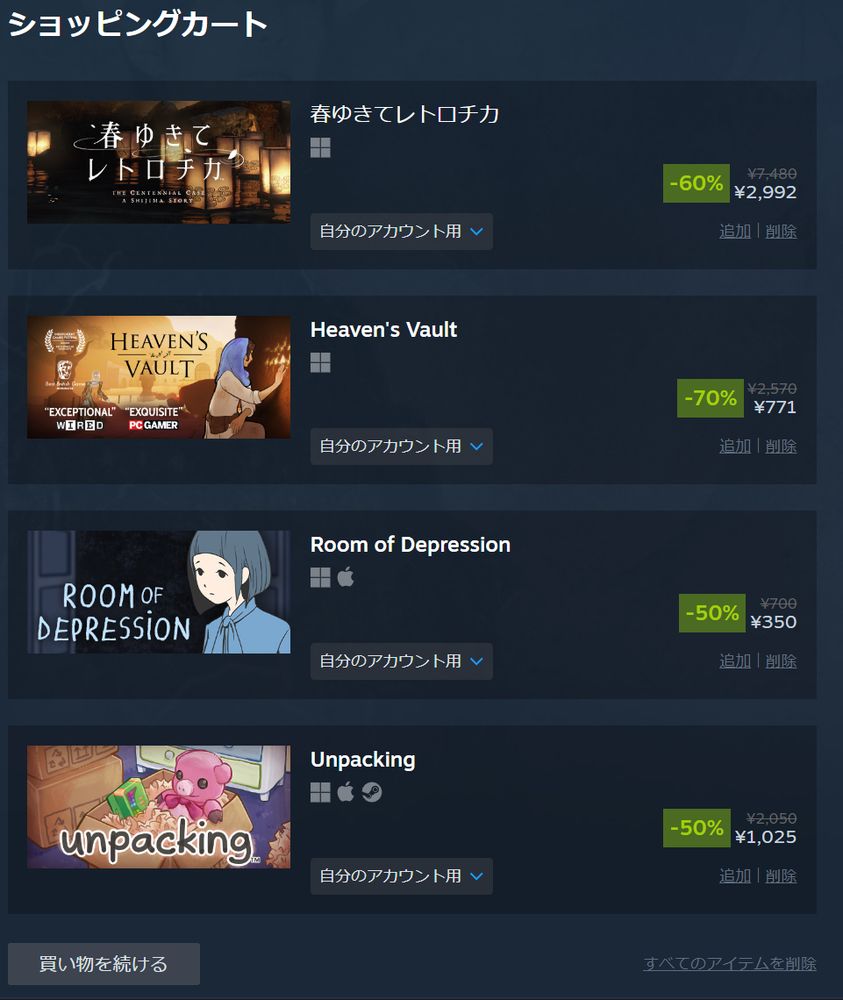Click the Windows icon under Heaven's Vault
The width and height of the screenshot is (843, 1000).
[320, 363]
